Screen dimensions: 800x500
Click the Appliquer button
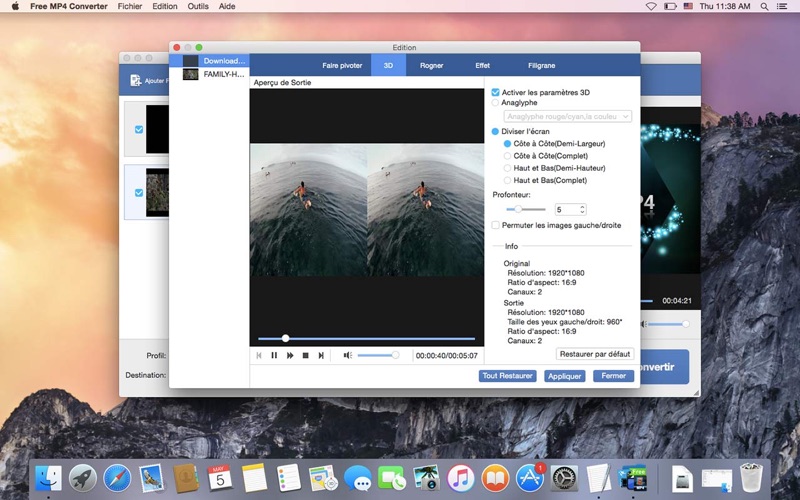[564, 376]
